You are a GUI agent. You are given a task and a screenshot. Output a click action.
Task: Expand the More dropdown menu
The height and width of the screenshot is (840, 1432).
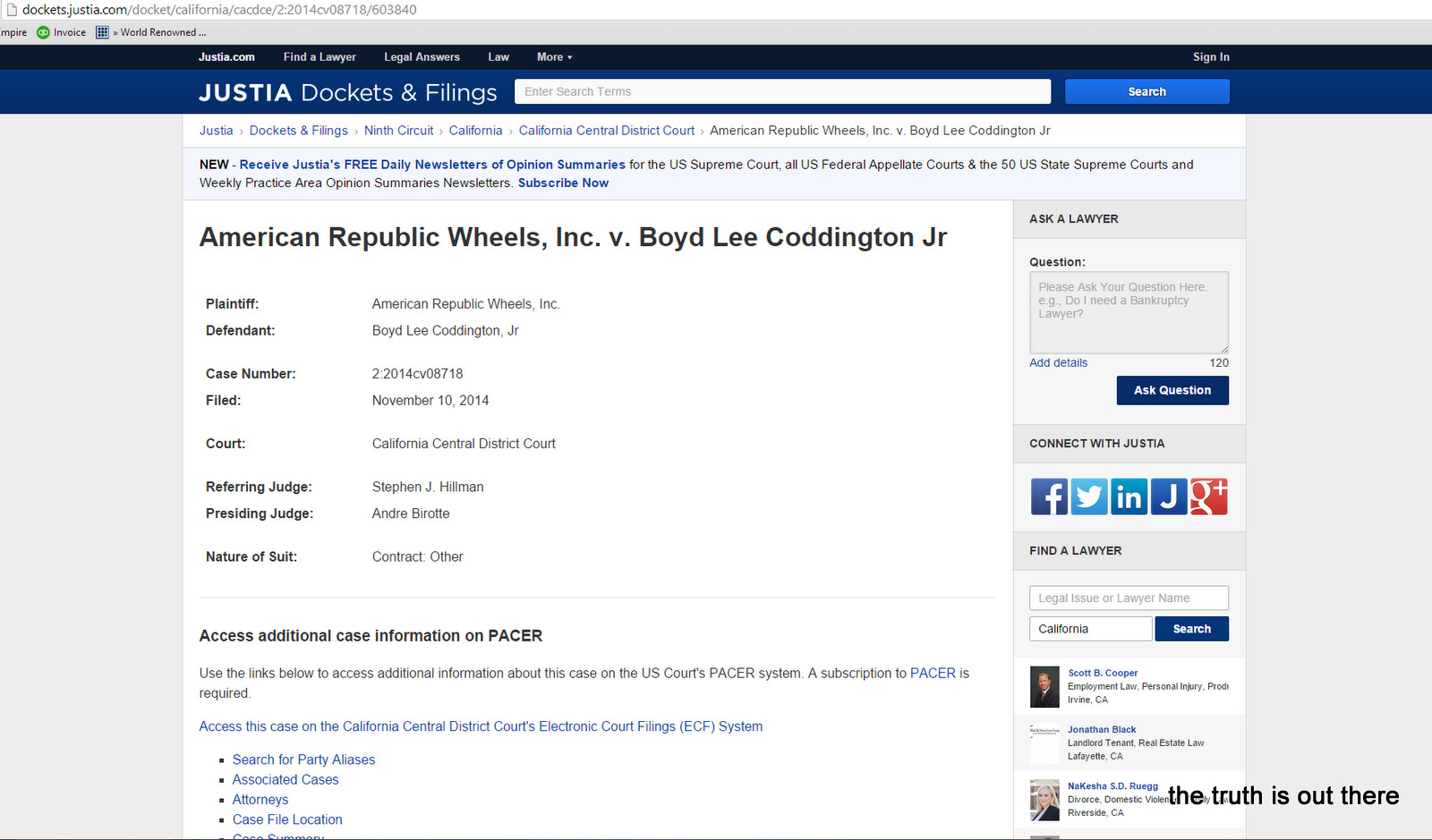(x=554, y=57)
